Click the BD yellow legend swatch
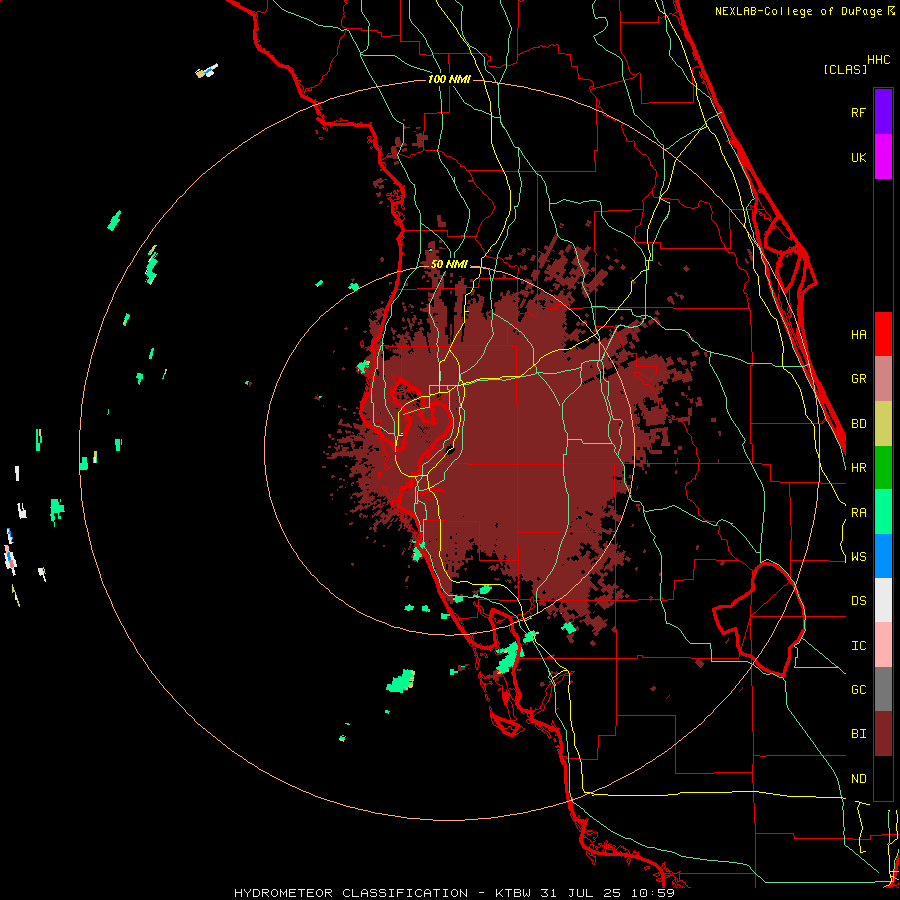Image resolution: width=900 pixels, height=900 pixels. (883, 424)
